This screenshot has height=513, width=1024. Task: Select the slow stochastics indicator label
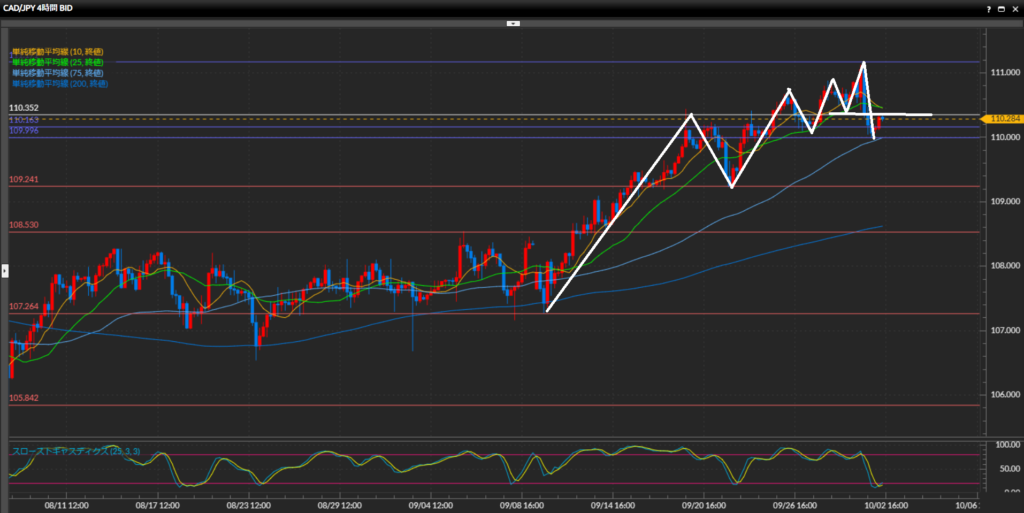(x=76, y=452)
